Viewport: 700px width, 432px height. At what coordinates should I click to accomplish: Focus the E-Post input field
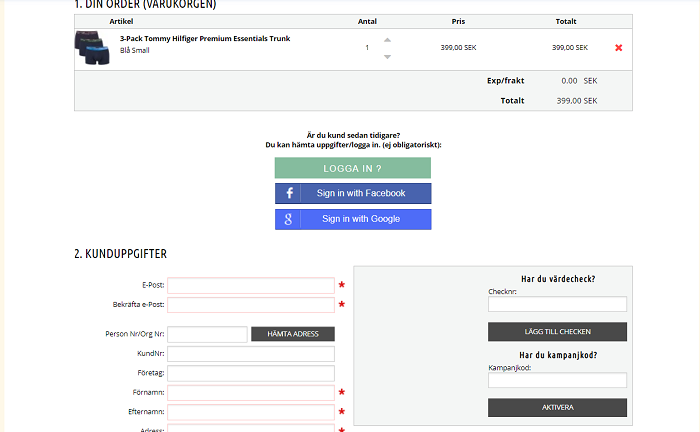click(x=250, y=285)
